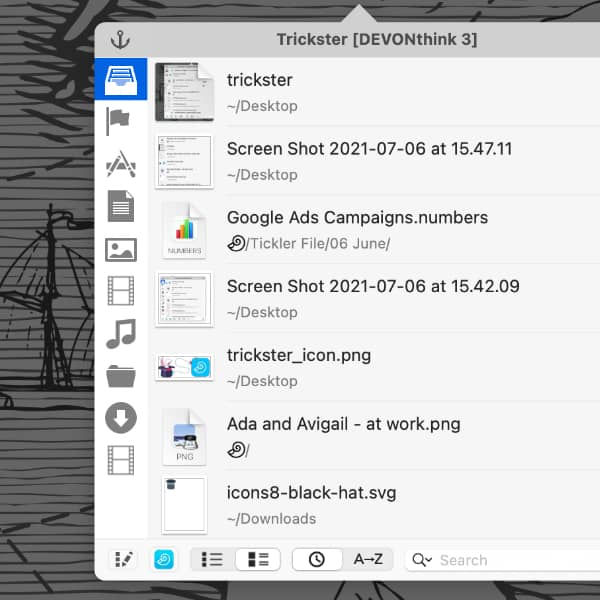Click the anchor pin icon

click(x=120, y=40)
